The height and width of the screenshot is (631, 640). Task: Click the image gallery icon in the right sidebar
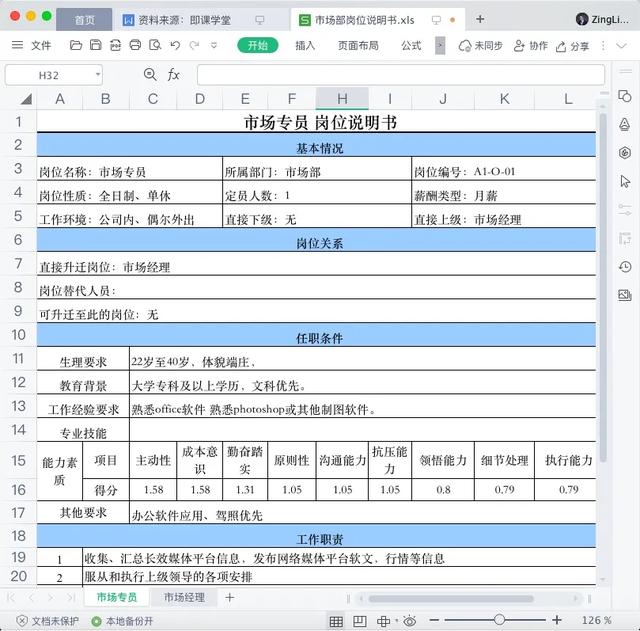624,295
